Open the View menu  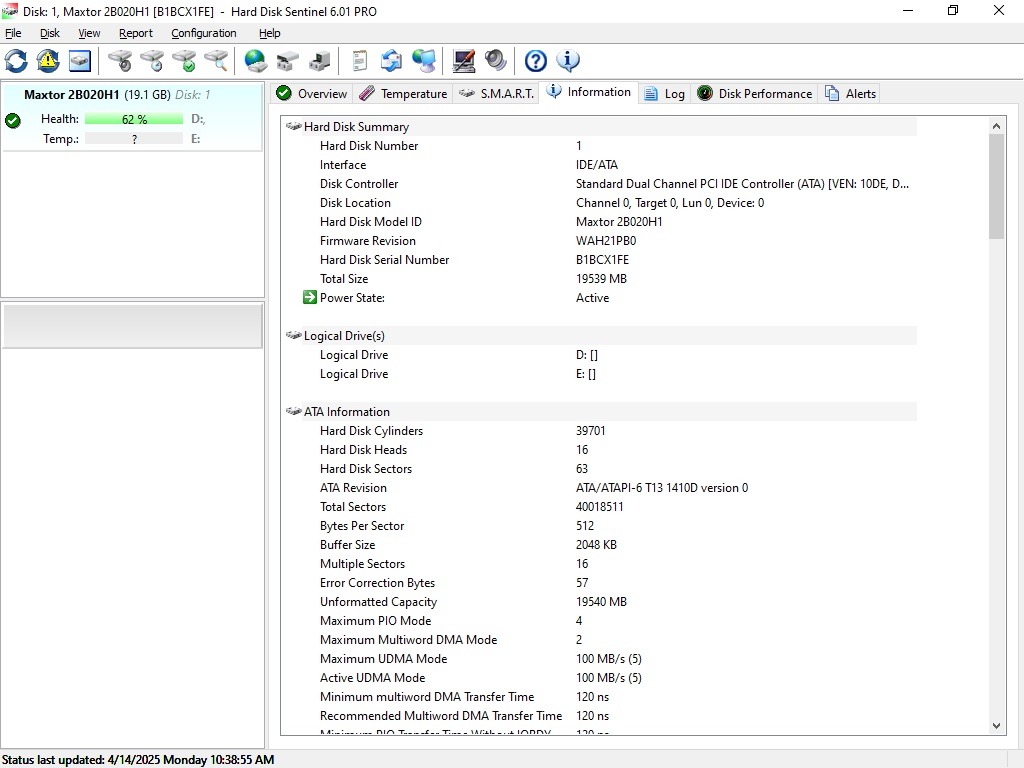[x=89, y=33]
